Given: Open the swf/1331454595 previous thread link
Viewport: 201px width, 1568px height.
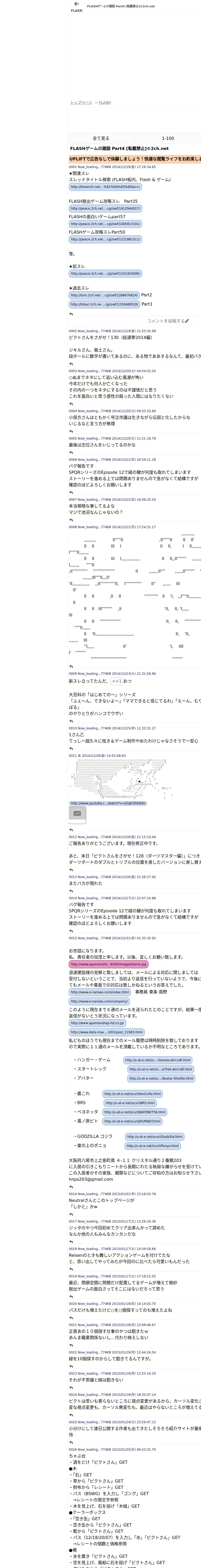Looking at the screenshot, I should [105, 273].
